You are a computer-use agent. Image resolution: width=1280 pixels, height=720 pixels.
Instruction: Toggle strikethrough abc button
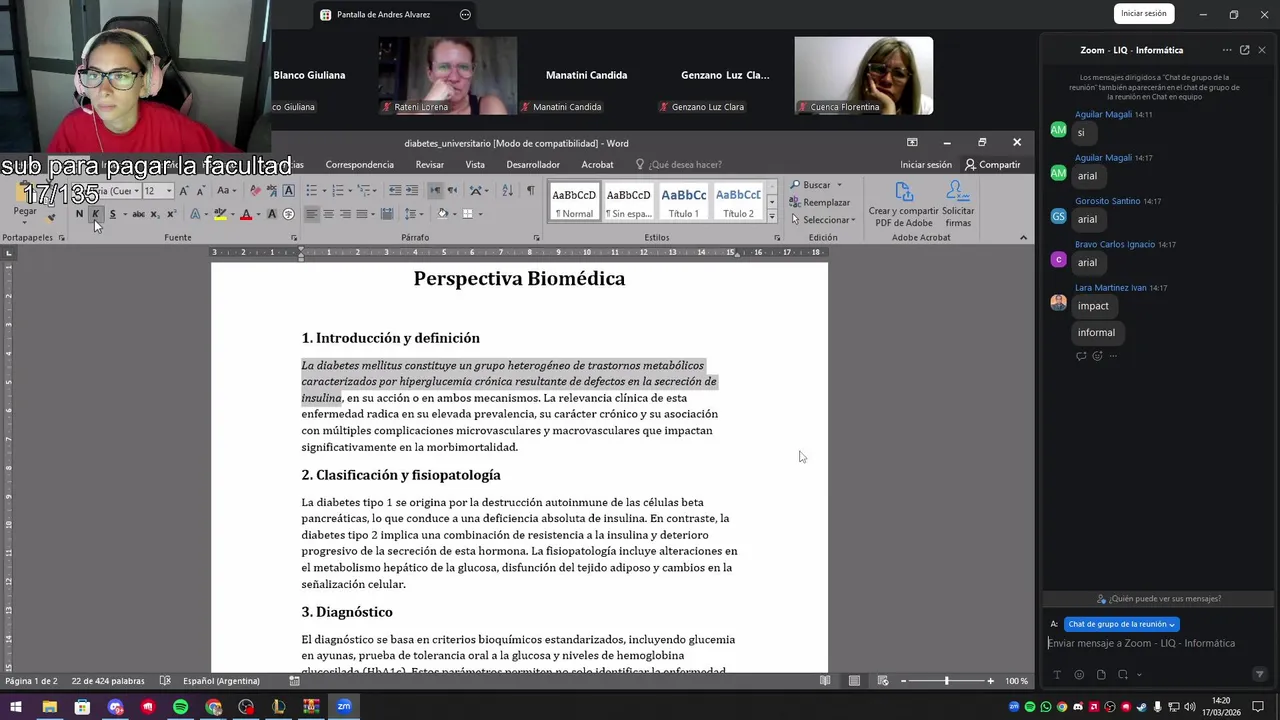tap(138, 214)
